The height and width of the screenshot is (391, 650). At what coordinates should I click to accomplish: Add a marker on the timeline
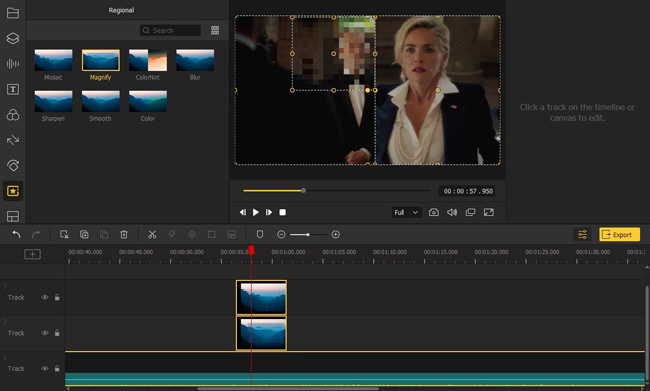click(260, 235)
